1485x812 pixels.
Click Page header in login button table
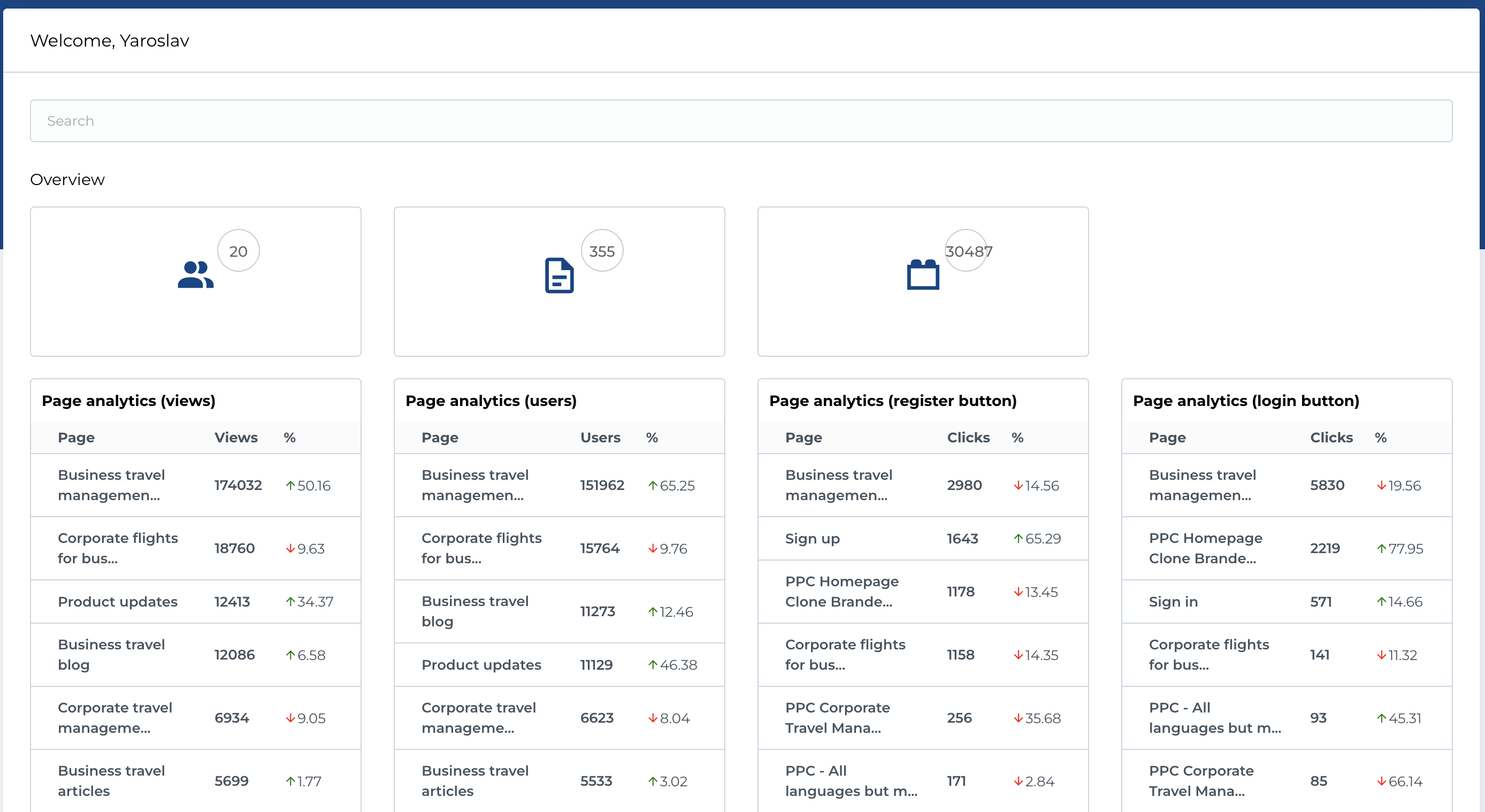pyautogui.click(x=1167, y=438)
